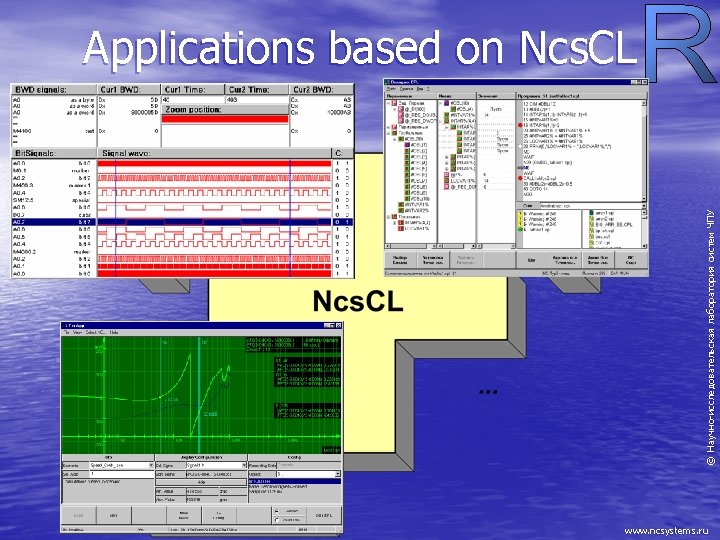
Task: Click the red Zoom position bar
Action: (x=225, y=119)
